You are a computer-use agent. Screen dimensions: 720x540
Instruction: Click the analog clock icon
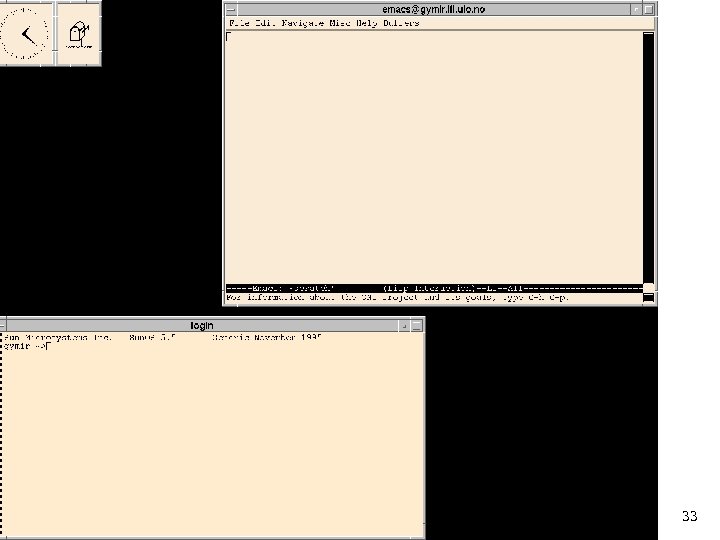25,34
